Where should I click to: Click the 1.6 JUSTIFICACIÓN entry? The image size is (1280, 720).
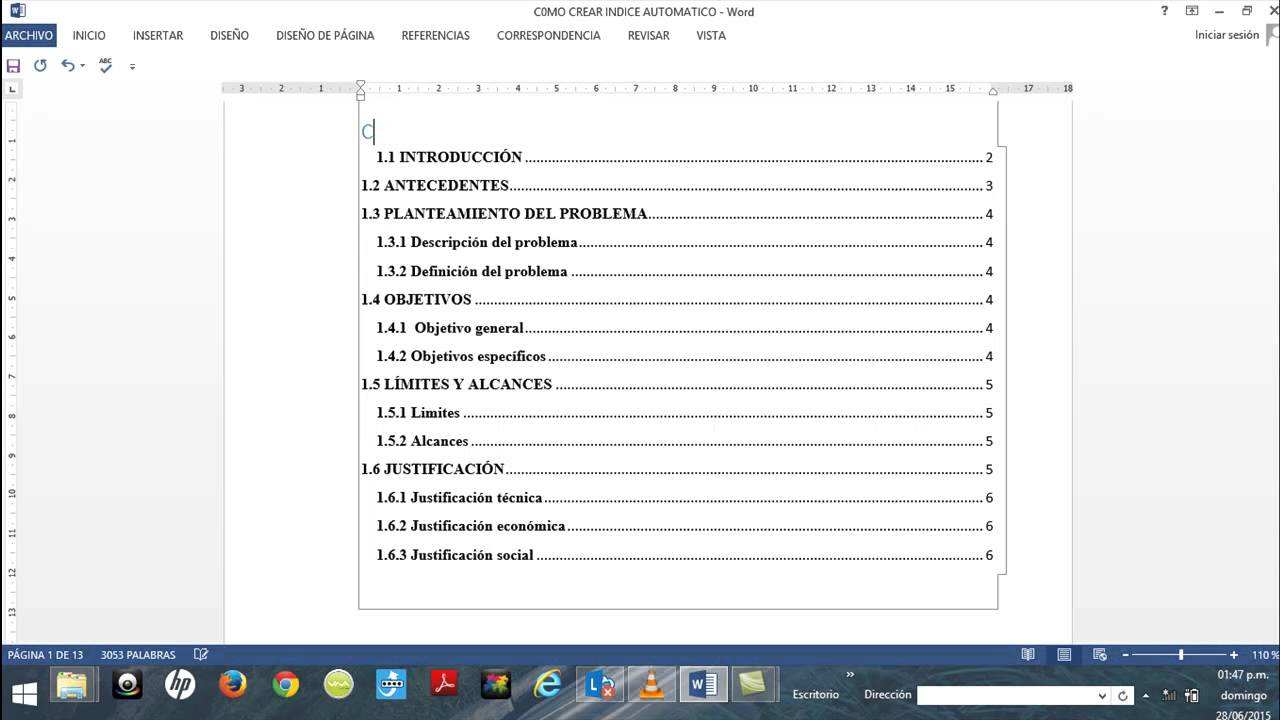677,469
